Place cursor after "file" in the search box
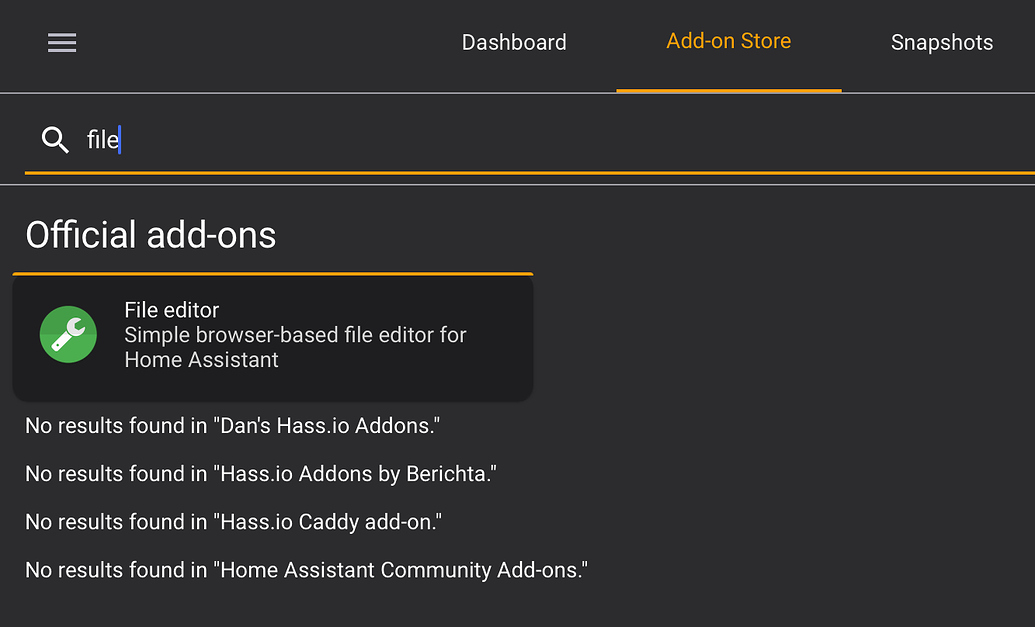The image size is (1035, 627). click(121, 140)
